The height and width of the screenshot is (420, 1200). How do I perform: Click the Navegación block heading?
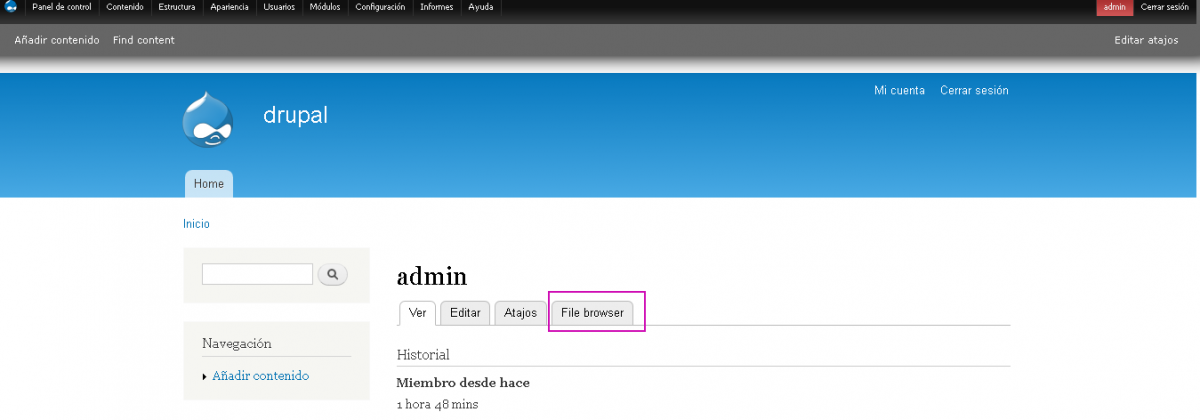237,343
